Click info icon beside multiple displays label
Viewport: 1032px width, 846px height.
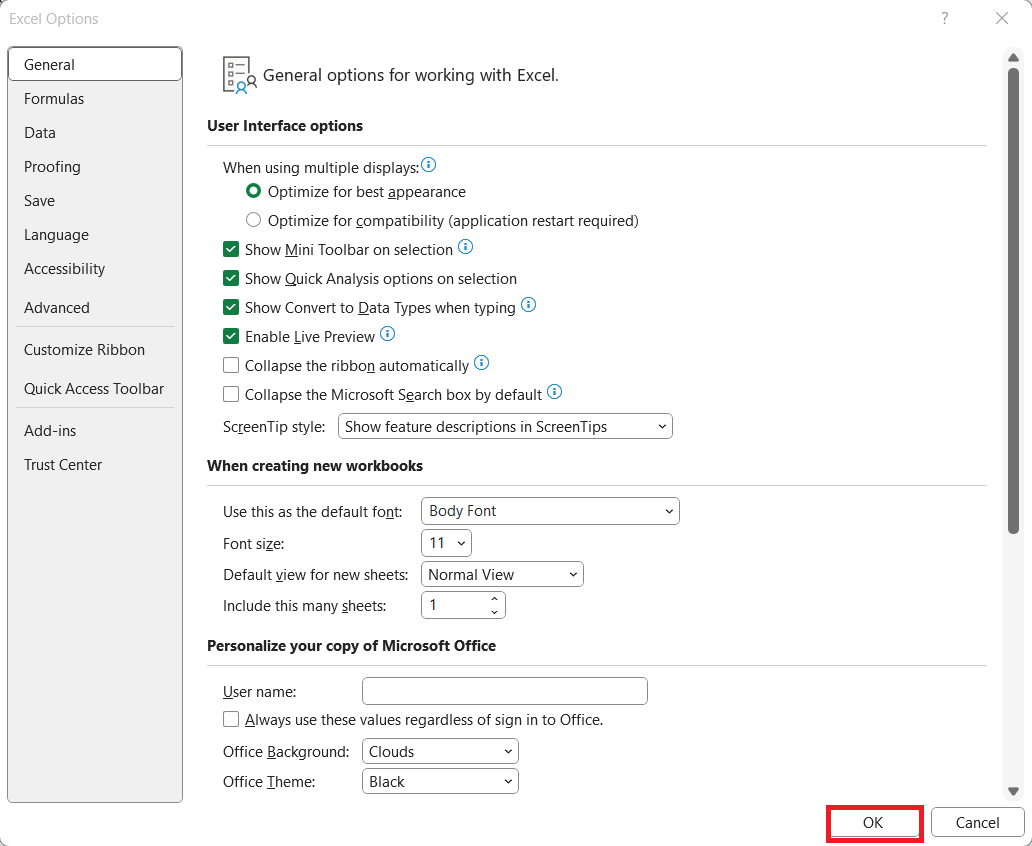428,165
